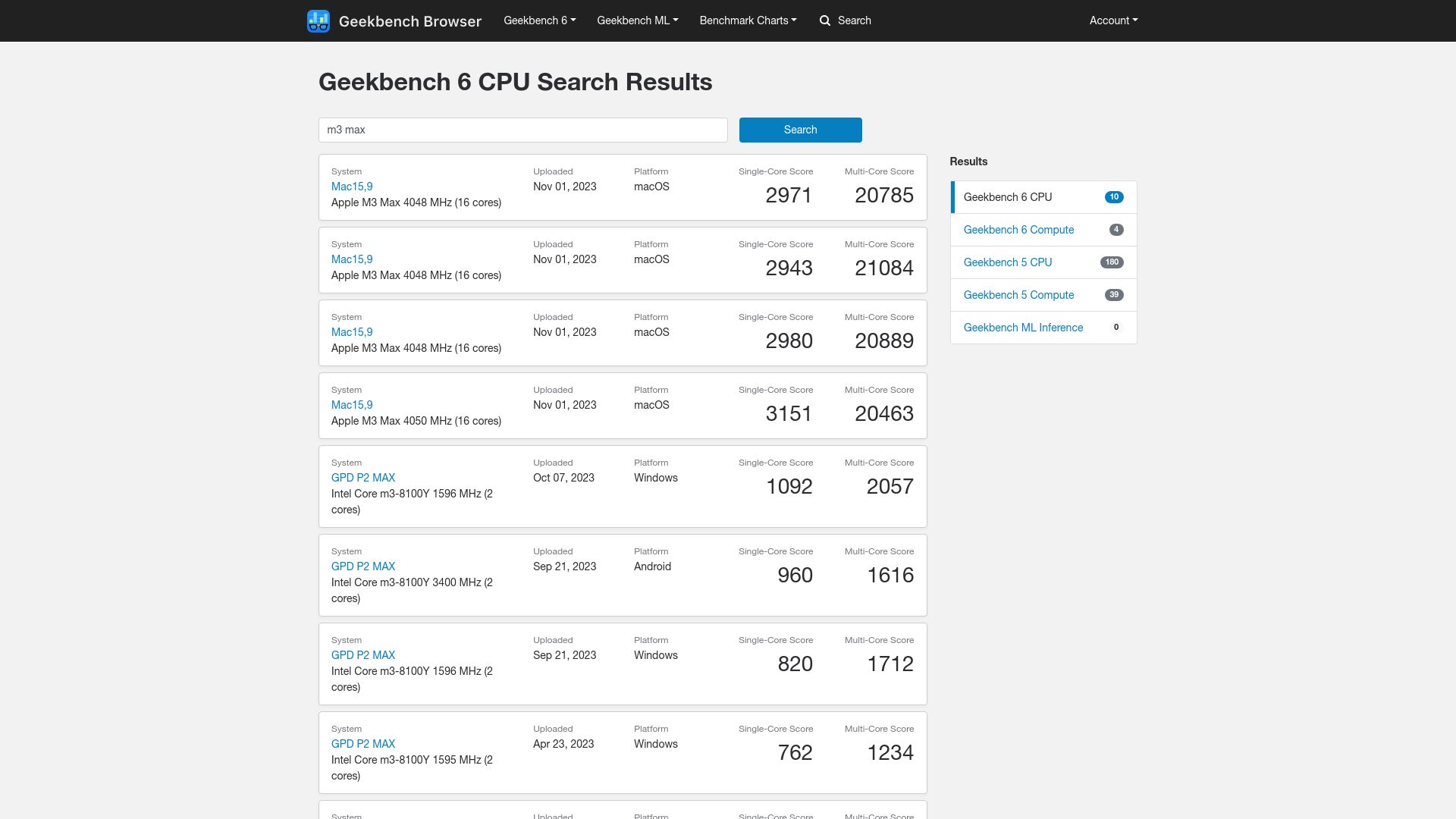Open Benchmark Charts dropdown menu
Screen dimensions: 1456x819
[x=748, y=20]
